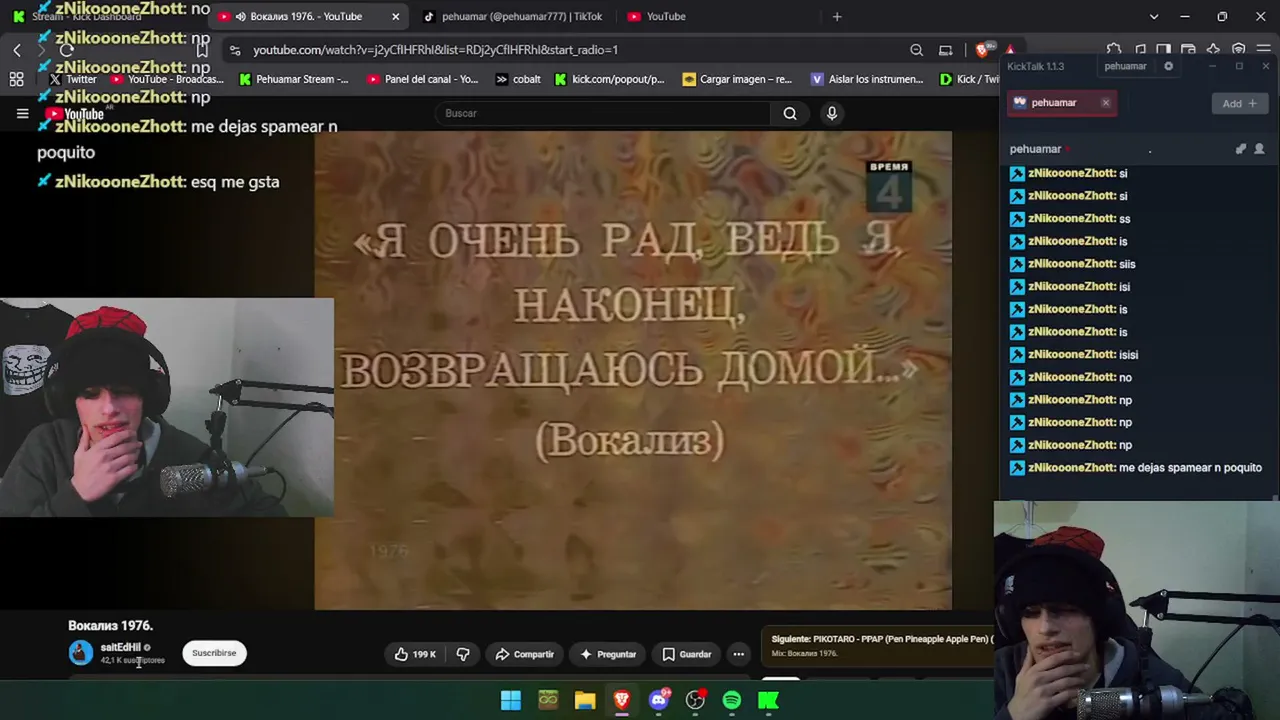The image size is (1280, 720).
Task: Go back in browser history
Action: tap(17, 50)
